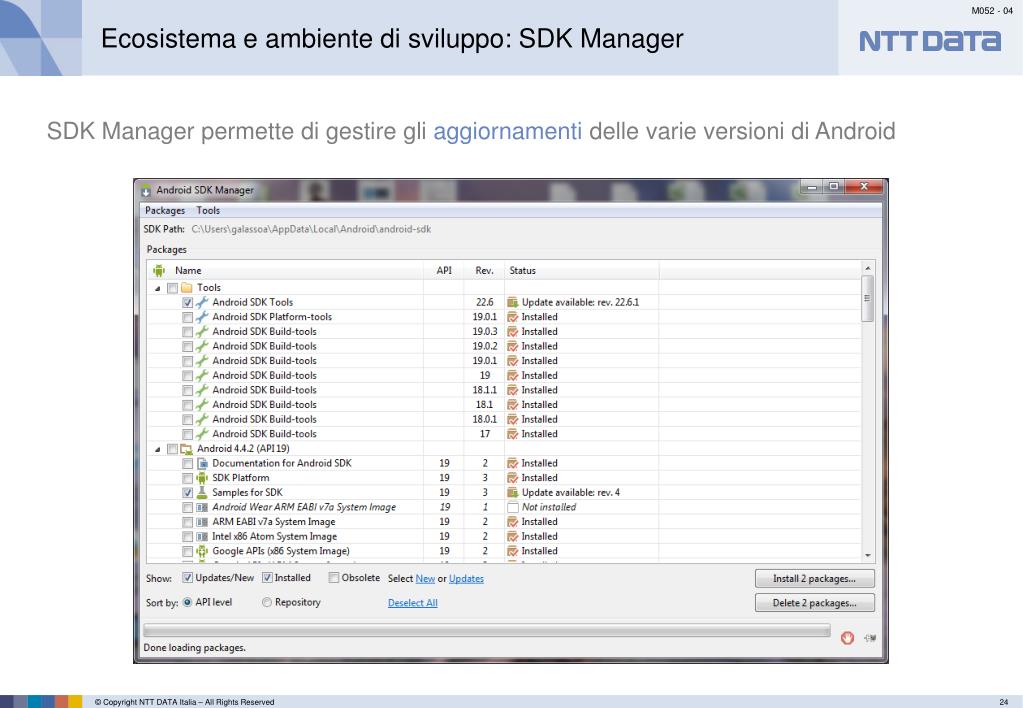The height and width of the screenshot is (708, 1023).
Task: Click installed status icon for Android SDK Platform-tools
Action: (x=513, y=317)
